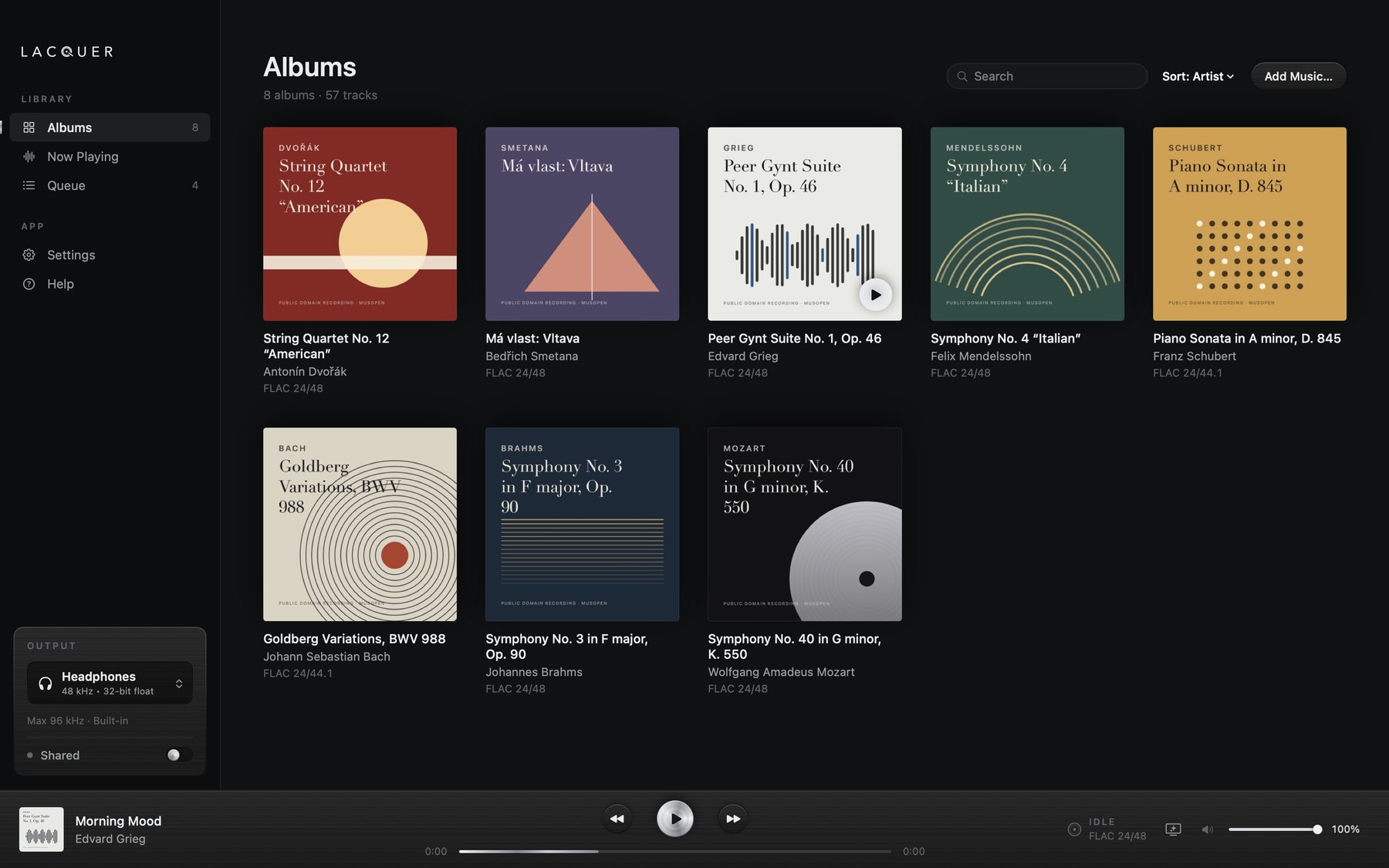Click the search magnifier icon

[962, 76]
